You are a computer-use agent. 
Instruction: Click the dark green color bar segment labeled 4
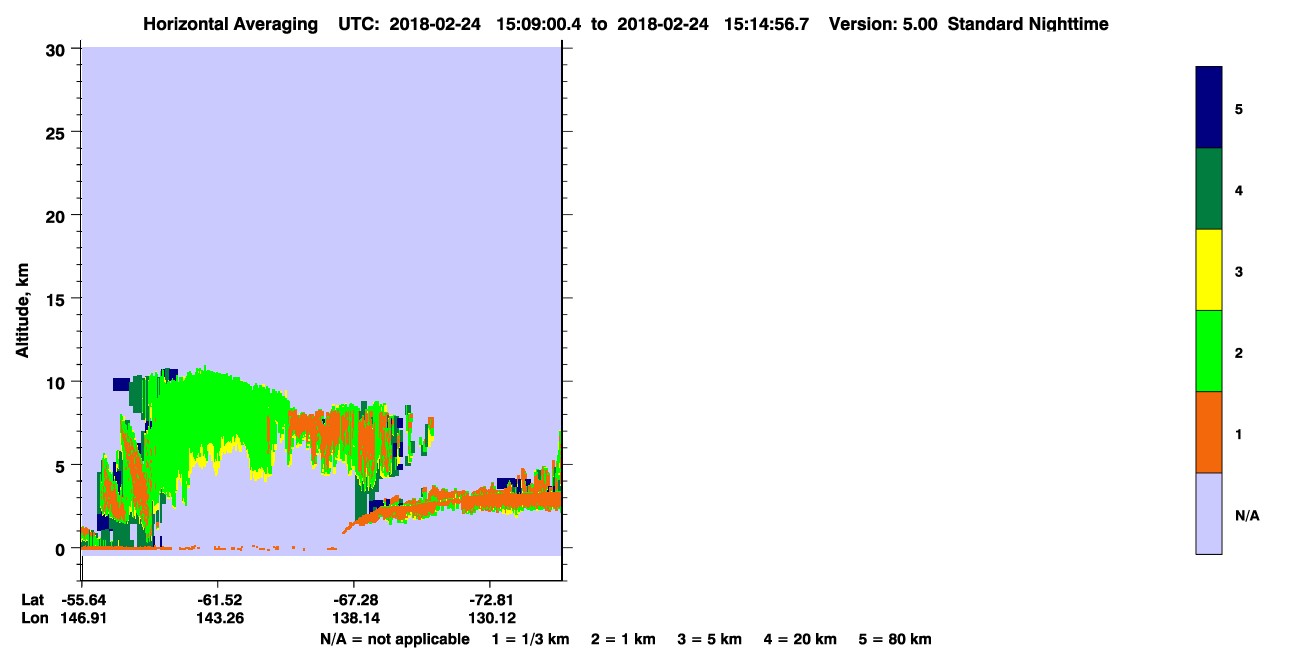(x=1209, y=189)
